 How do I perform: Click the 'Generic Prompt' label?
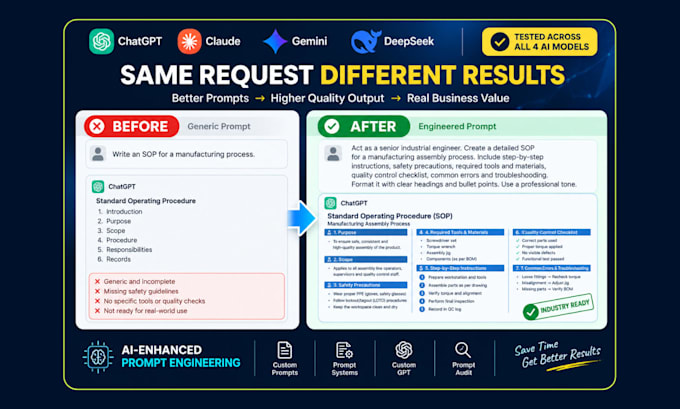(x=219, y=126)
